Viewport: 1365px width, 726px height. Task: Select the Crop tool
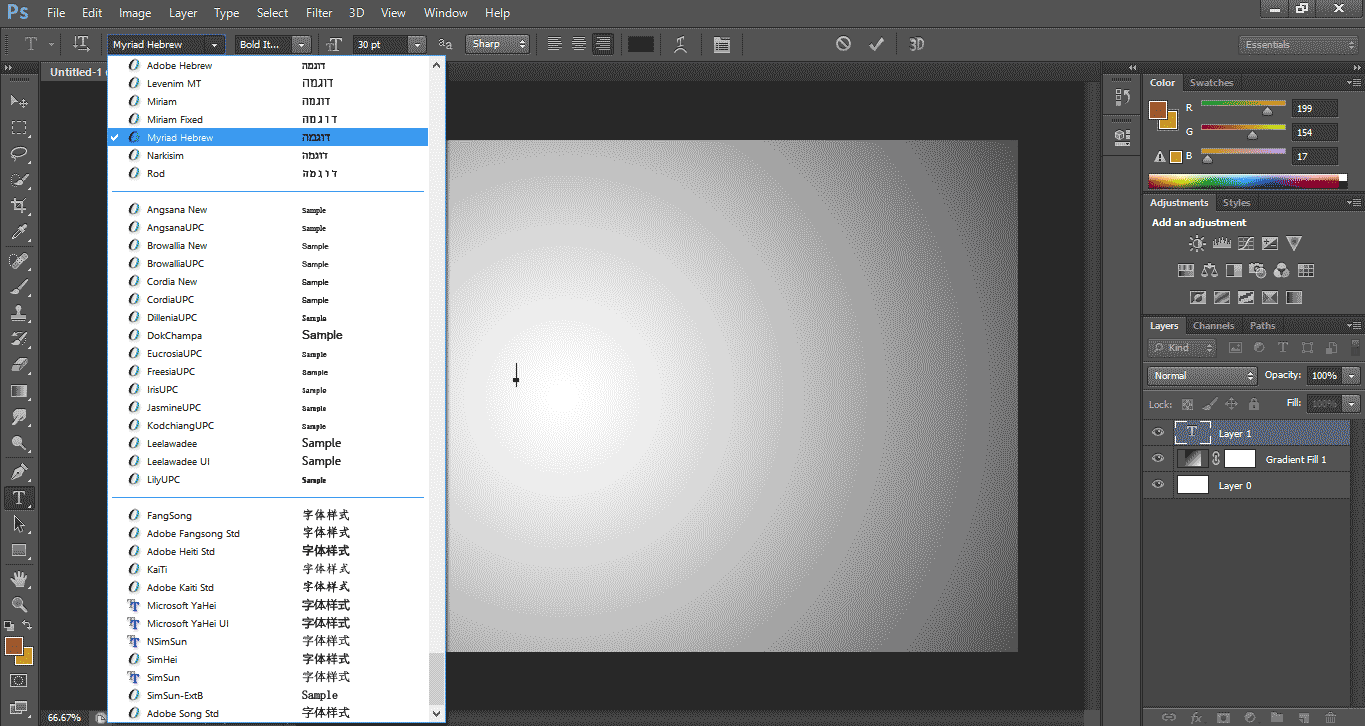point(19,206)
